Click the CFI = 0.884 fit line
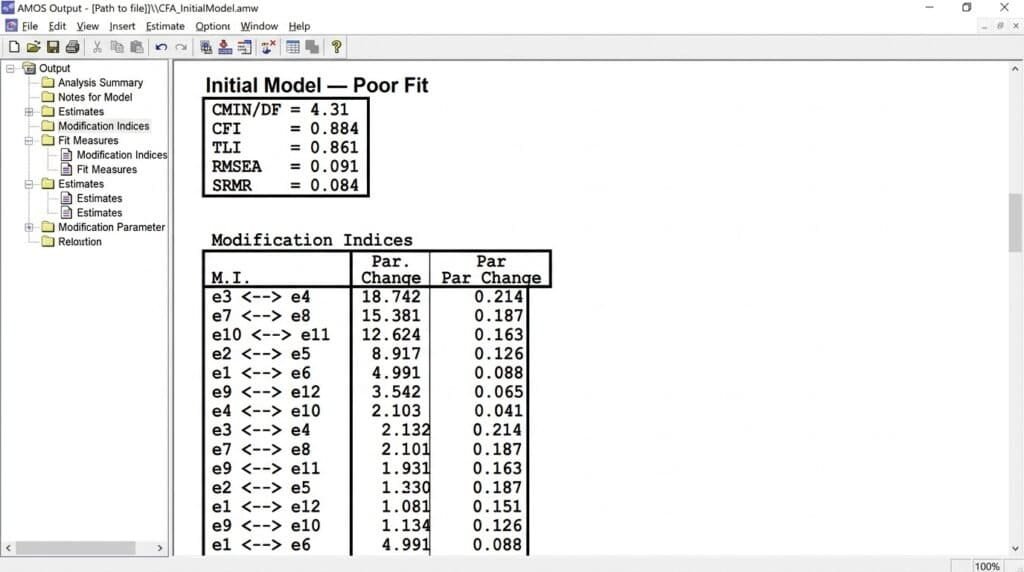 [x=285, y=129]
